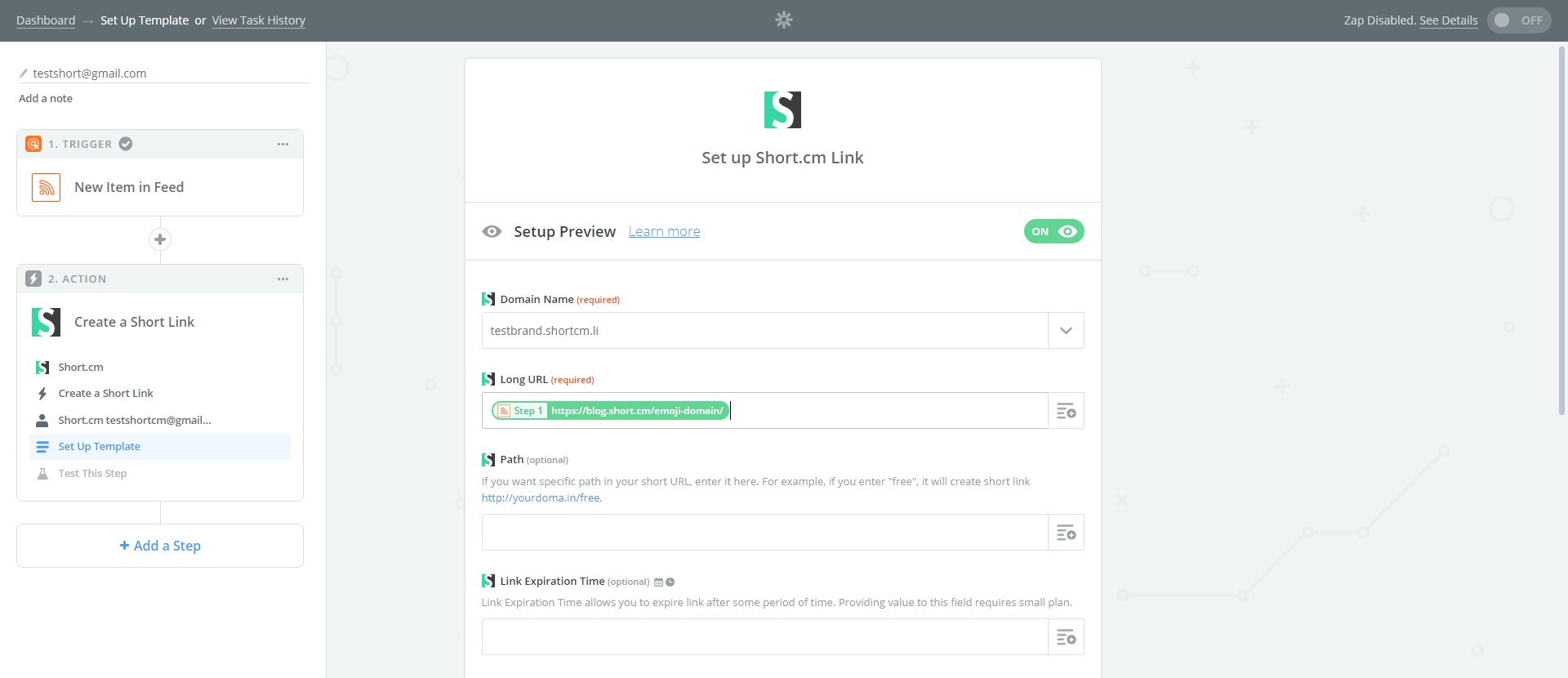Open insert-field icon for Long URL
Screen dimensions: 1568x678
click(x=1066, y=411)
